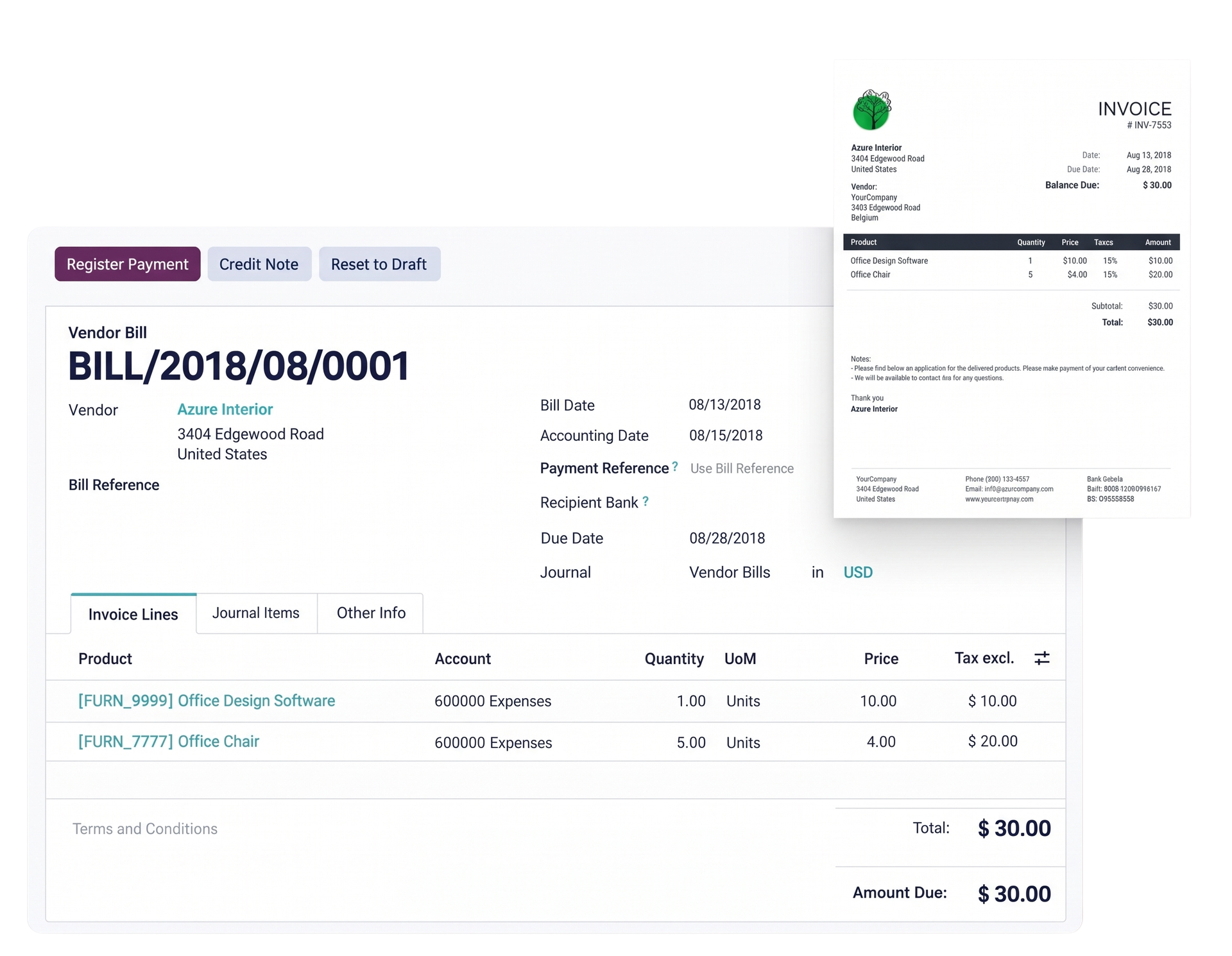This screenshot has height=956, width=1232.
Task: Open [FURN_9999] Office Design Software product
Action: [x=207, y=701]
